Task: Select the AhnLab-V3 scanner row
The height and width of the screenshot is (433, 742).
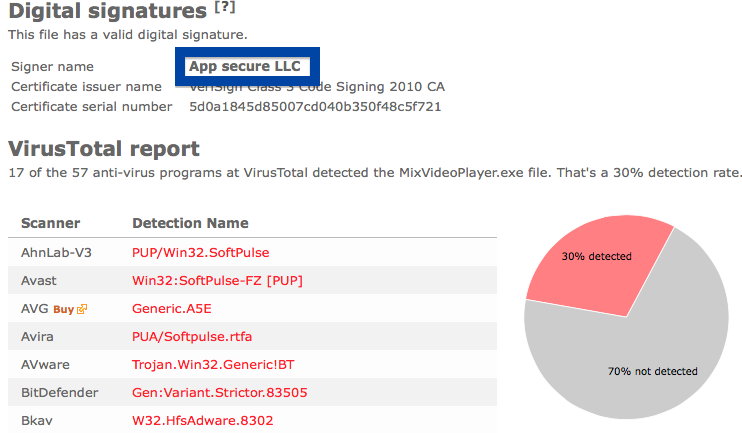Action: coord(252,253)
